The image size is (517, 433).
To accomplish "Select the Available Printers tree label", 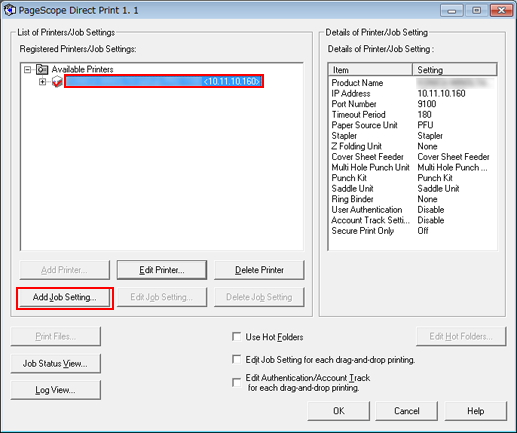I will pos(82,69).
